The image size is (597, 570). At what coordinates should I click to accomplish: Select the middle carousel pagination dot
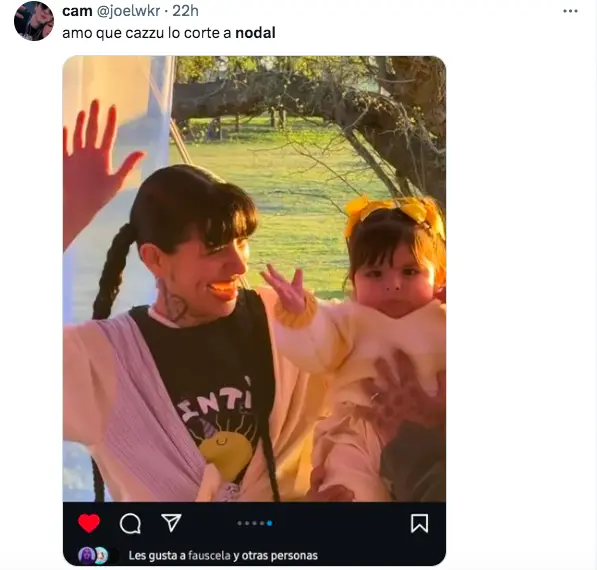tap(254, 524)
